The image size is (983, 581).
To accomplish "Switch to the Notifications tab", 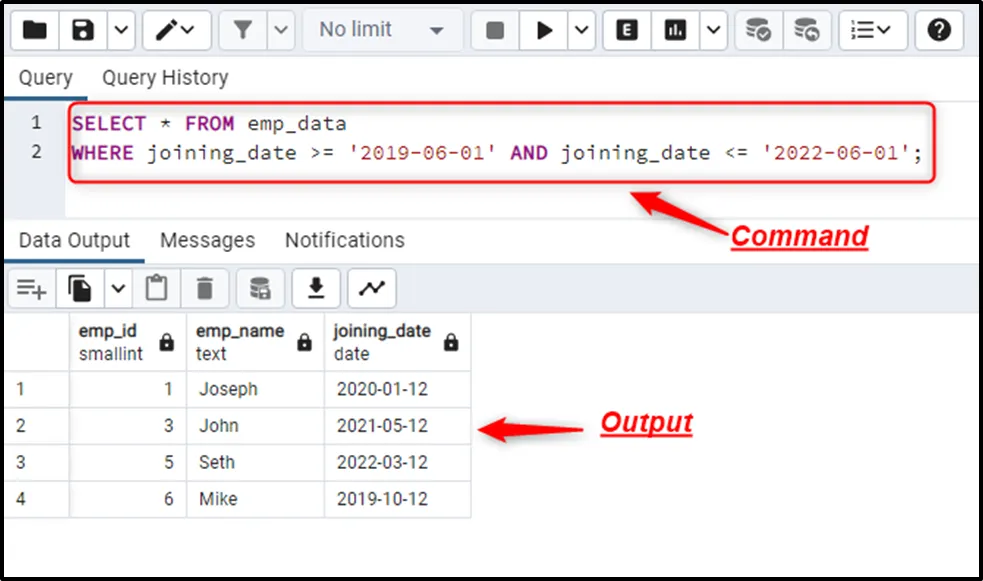I will (344, 240).
